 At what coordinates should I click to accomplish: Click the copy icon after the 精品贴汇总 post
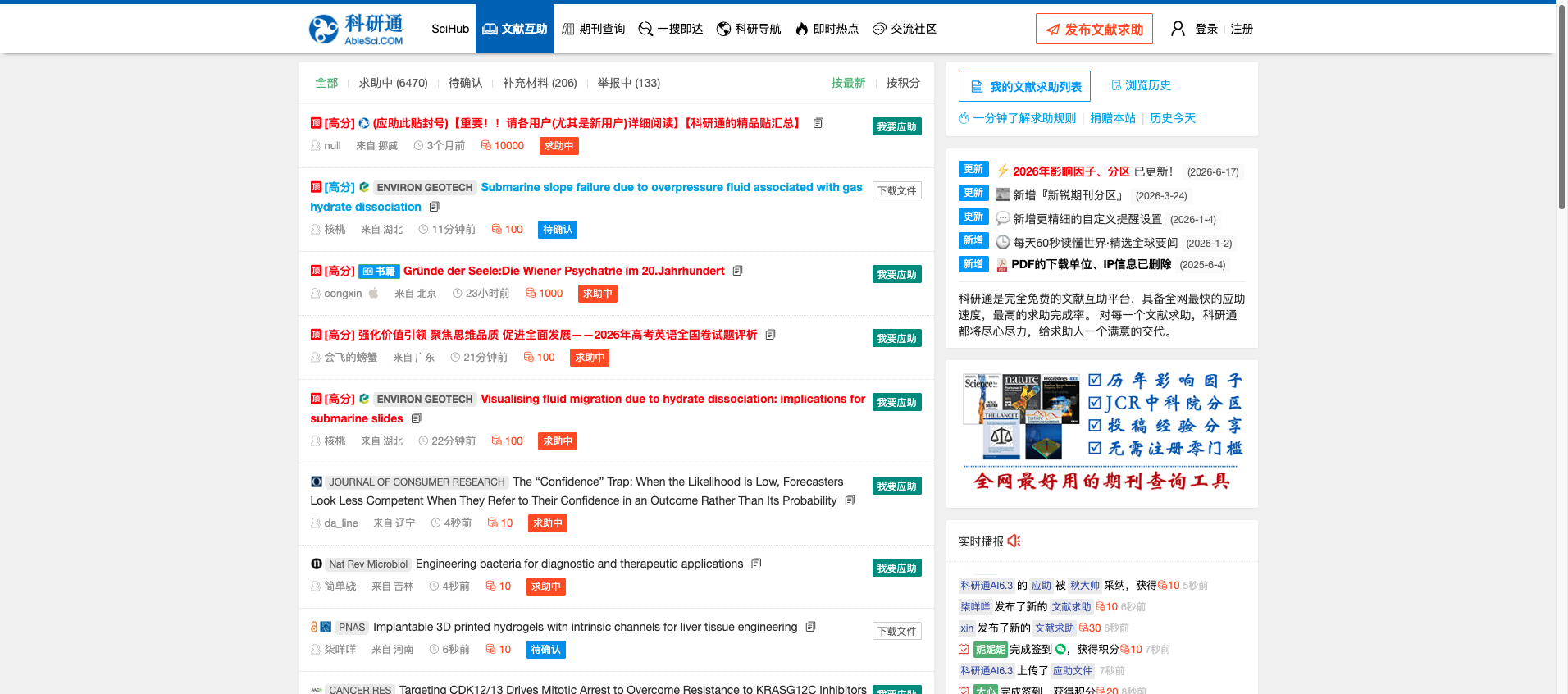[x=818, y=123]
